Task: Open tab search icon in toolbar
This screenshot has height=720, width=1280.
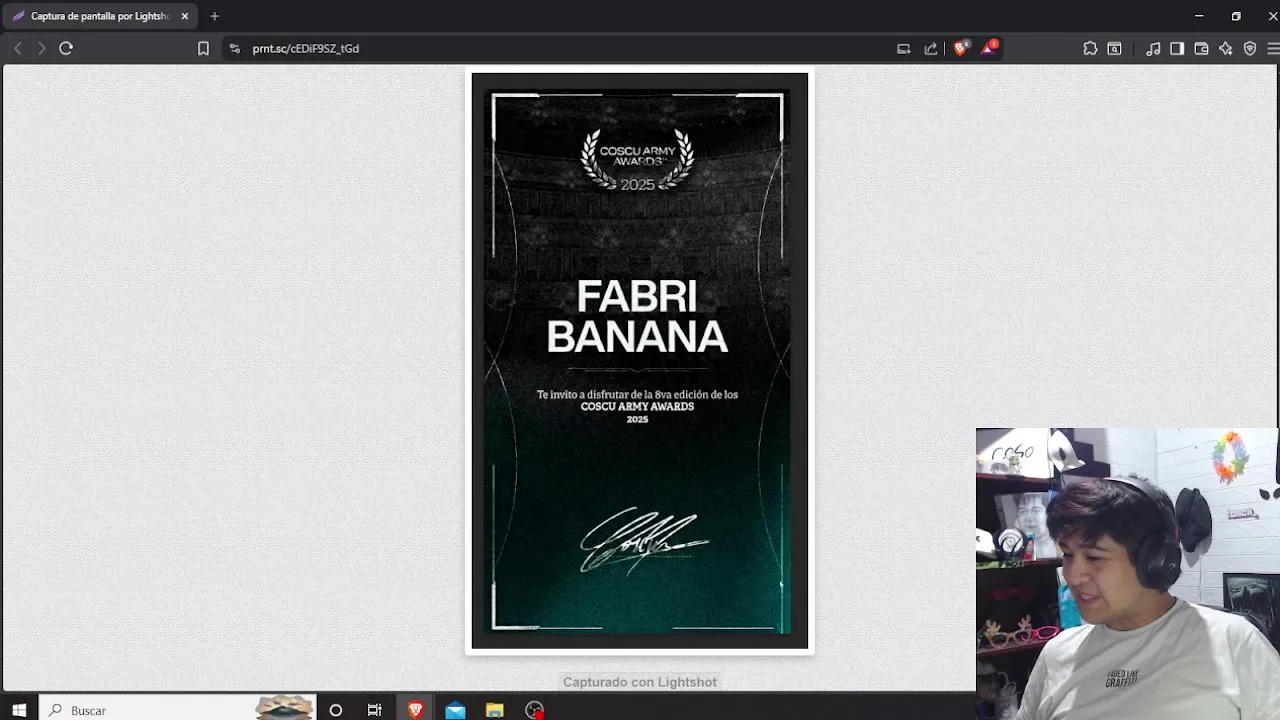Action: tap(1114, 48)
